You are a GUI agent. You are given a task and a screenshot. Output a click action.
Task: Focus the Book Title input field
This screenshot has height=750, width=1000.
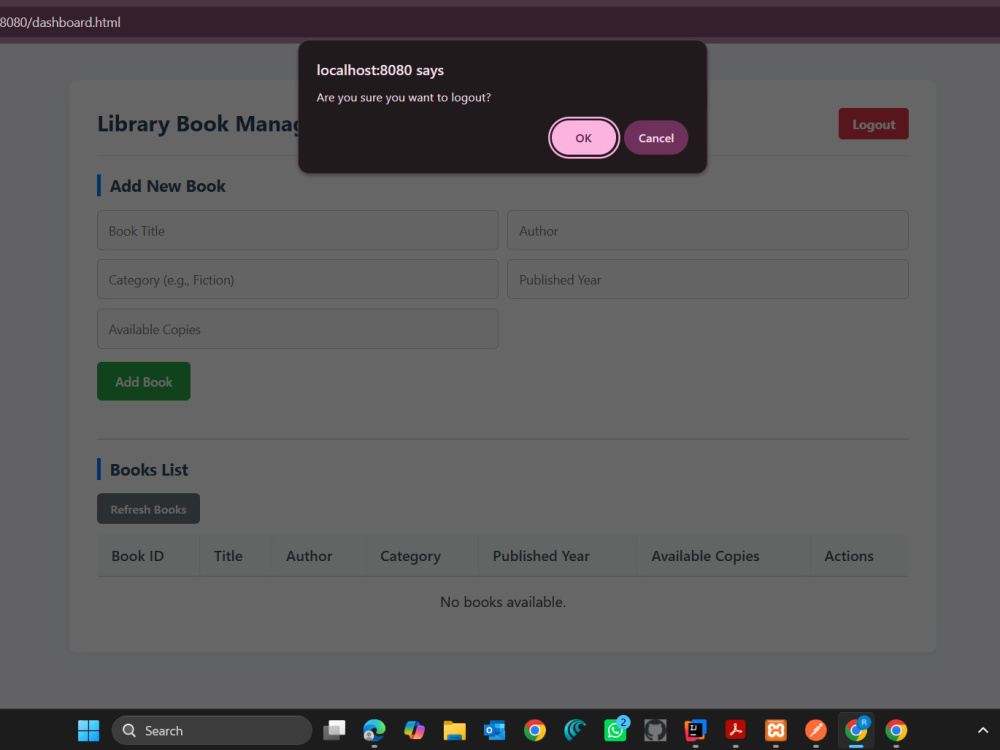pyautogui.click(x=298, y=230)
